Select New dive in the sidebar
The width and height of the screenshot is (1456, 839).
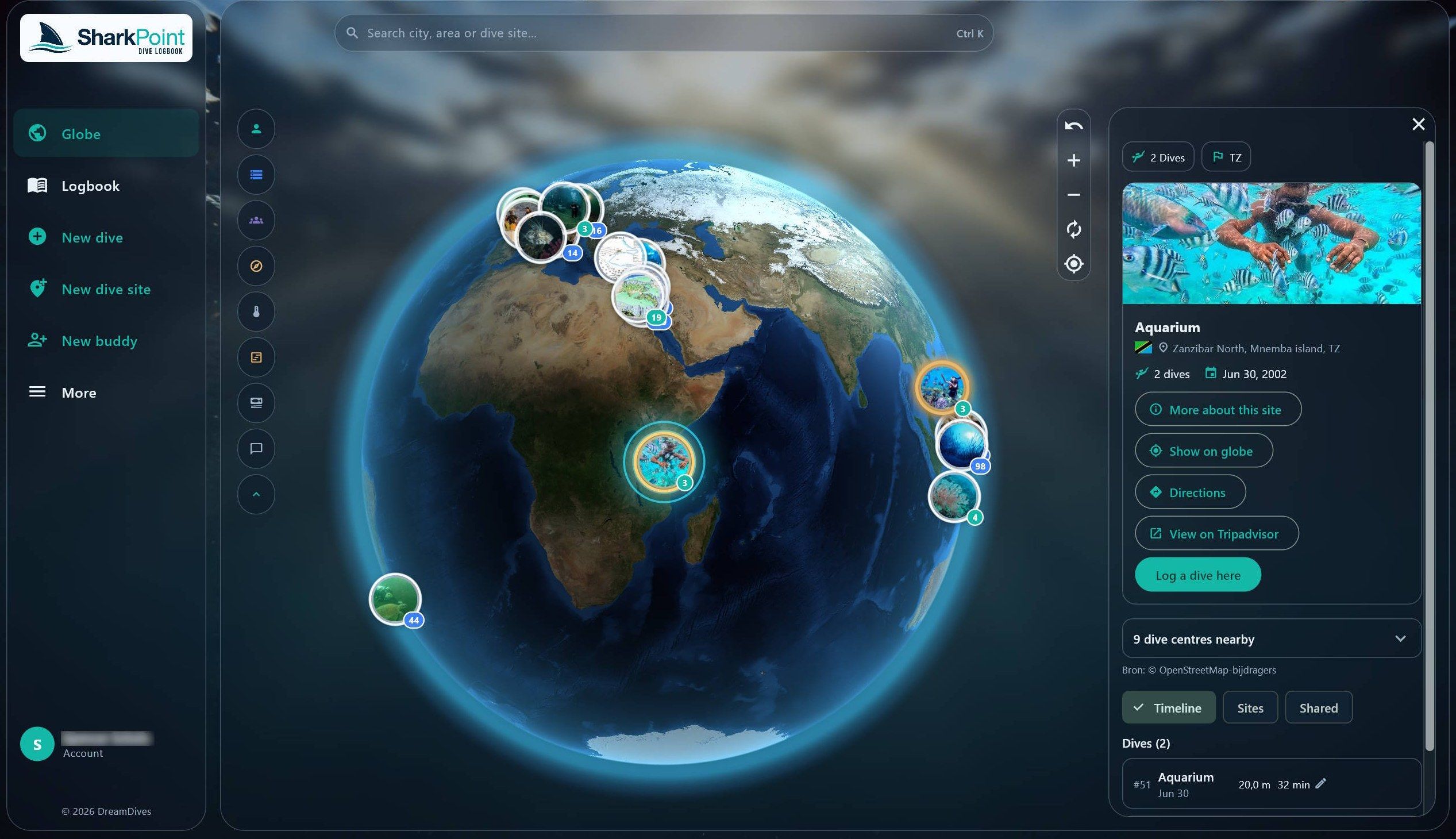pos(106,237)
